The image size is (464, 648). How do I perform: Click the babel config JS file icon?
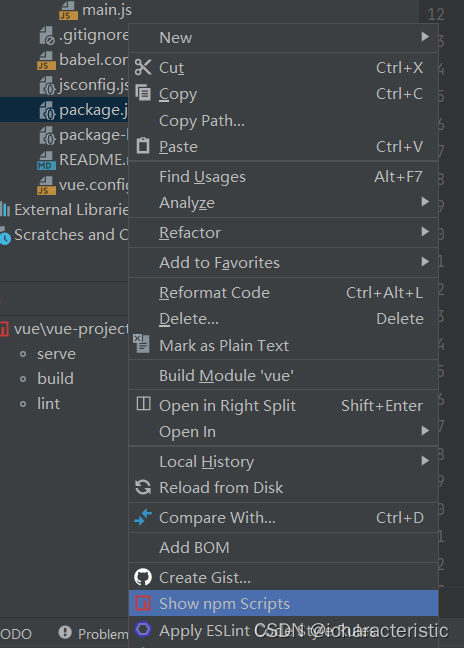[46, 60]
